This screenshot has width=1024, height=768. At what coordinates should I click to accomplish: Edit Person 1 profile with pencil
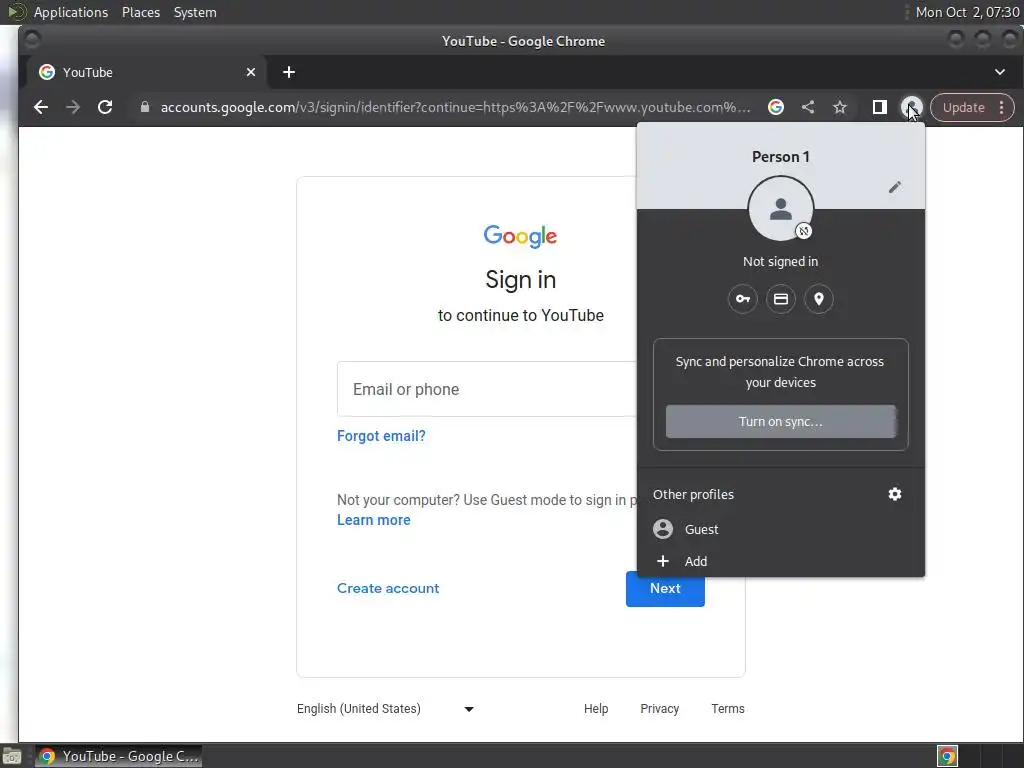coord(895,187)
